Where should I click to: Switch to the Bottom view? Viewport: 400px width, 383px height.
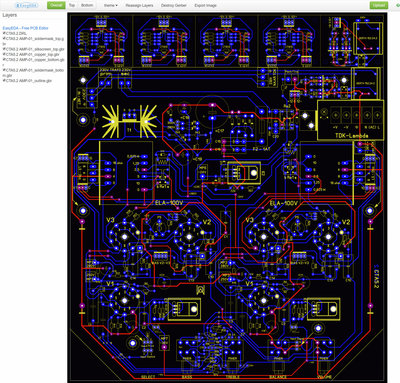(x=87, y=5)
